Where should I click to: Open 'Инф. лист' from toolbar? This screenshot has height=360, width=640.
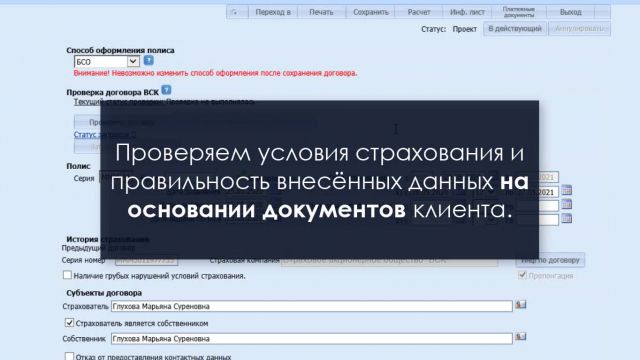[467, 12]
